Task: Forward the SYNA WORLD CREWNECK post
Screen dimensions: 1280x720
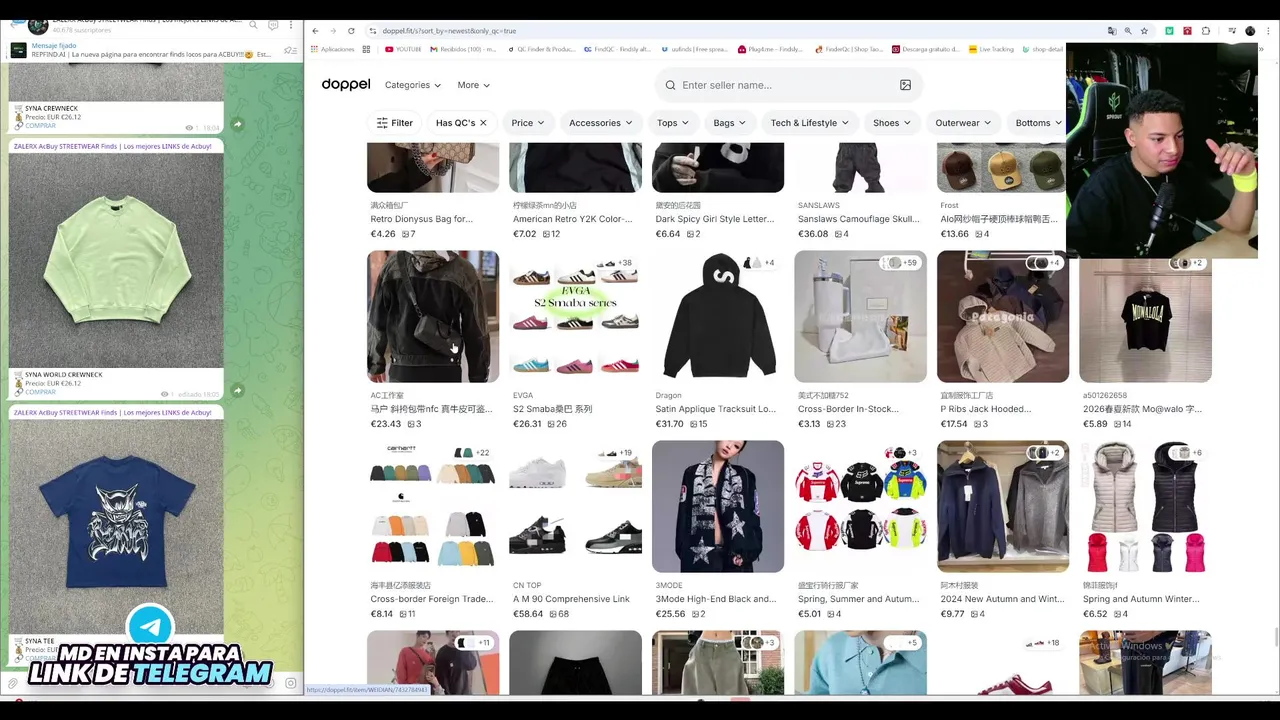Action: tap(237, 391)
